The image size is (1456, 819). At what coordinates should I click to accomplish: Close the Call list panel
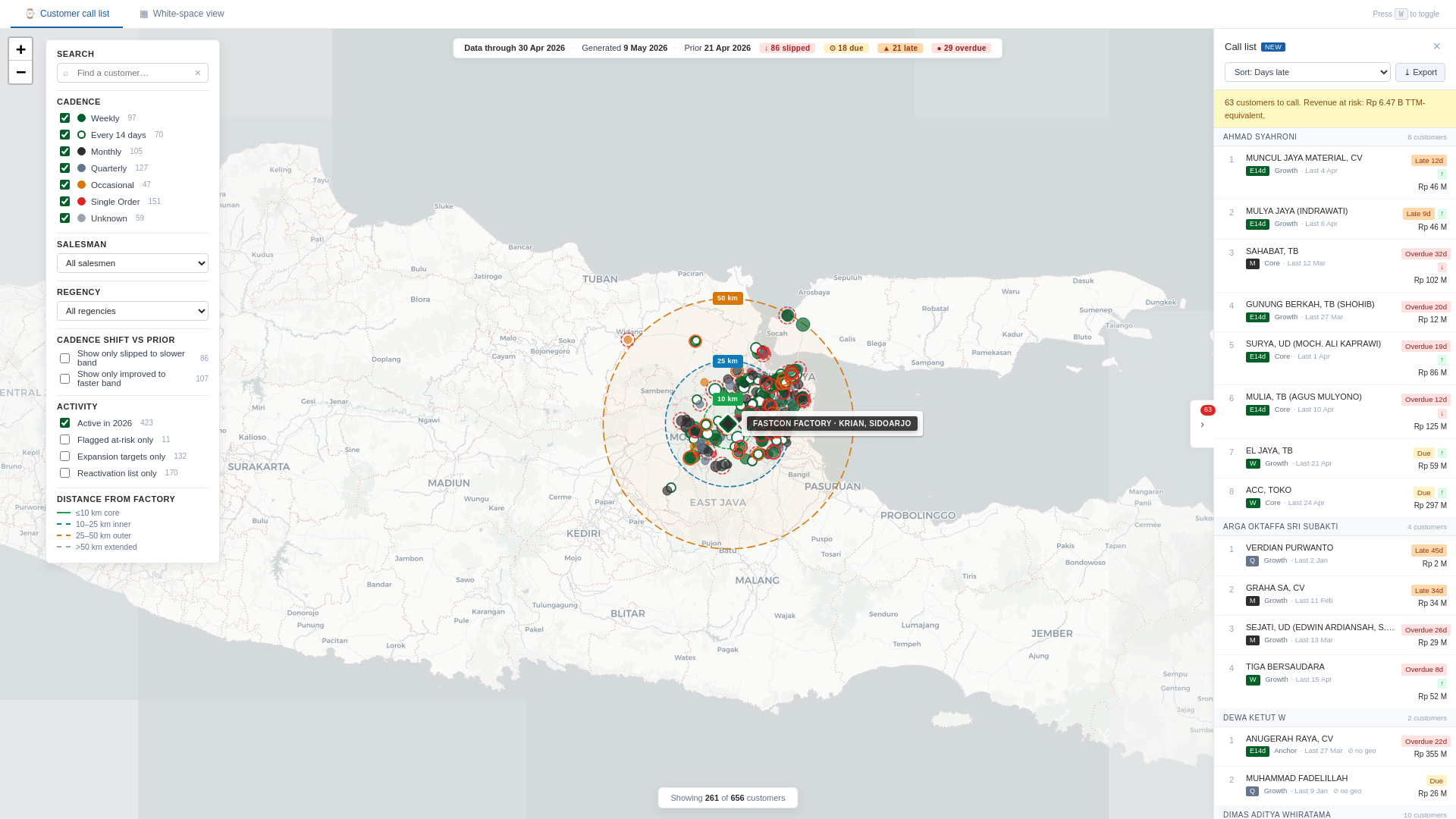1436,46
